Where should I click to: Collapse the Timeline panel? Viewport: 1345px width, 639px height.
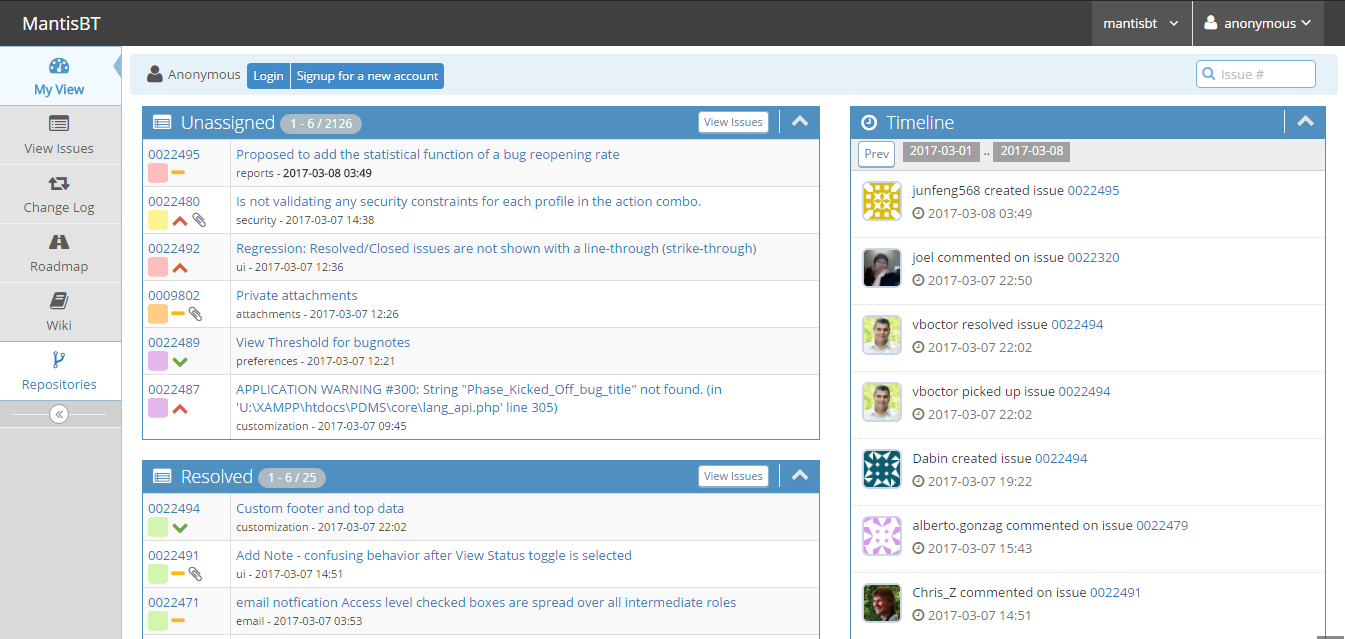pos(1305,122)
